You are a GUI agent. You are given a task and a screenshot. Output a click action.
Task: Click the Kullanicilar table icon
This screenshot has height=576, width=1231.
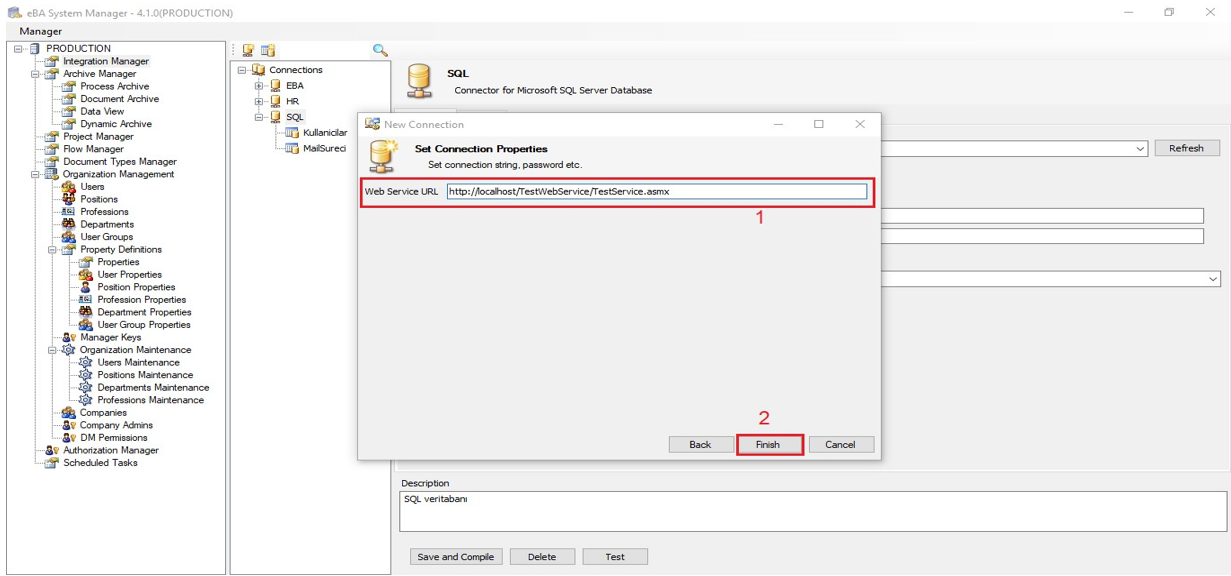(x=292, y=132)
